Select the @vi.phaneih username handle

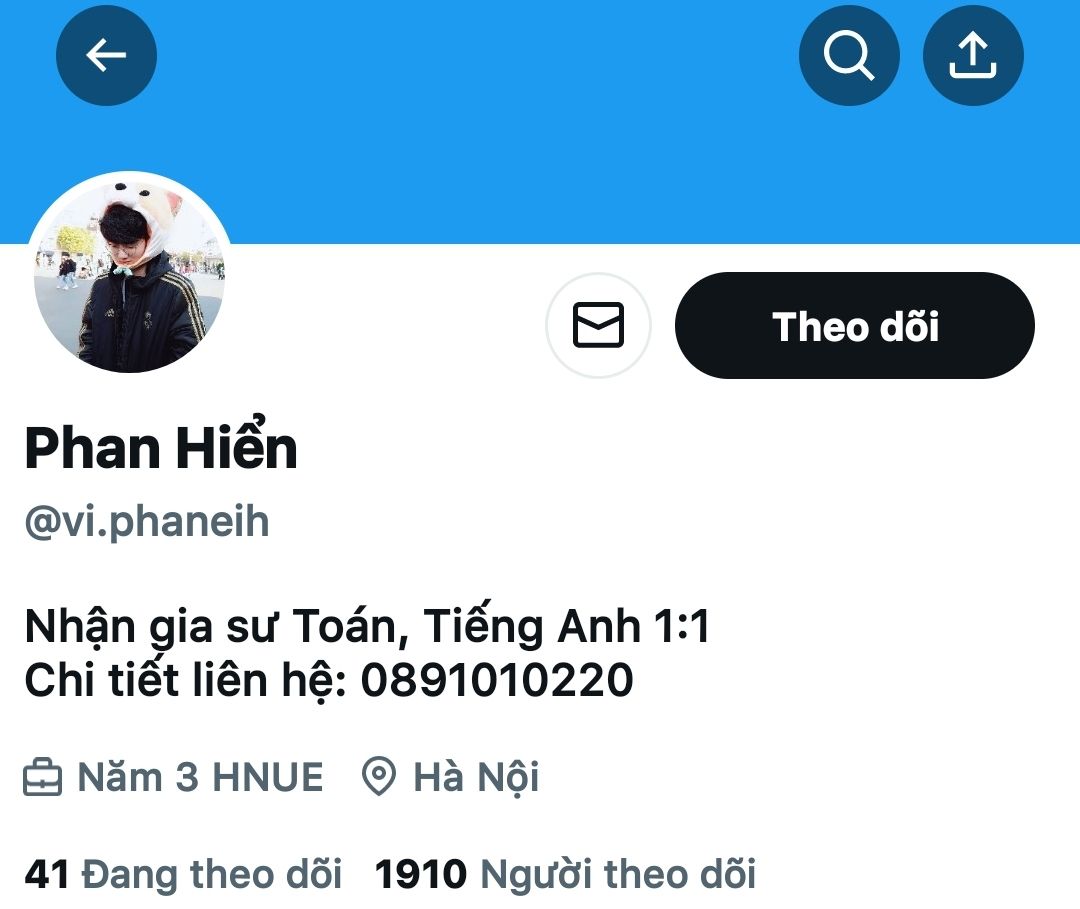tap(147, 521)
